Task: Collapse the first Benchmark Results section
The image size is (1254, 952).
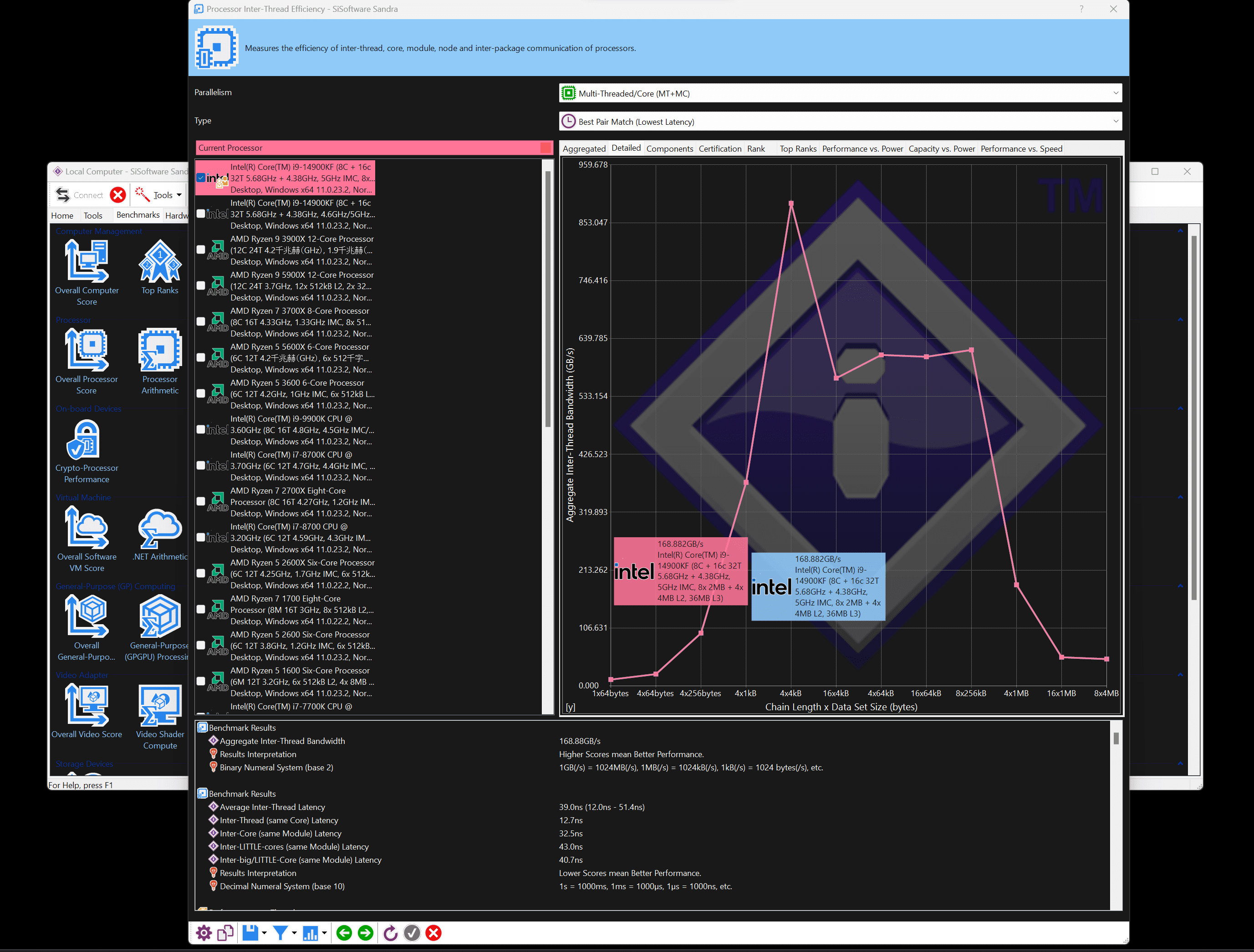Action: [202, 728]
